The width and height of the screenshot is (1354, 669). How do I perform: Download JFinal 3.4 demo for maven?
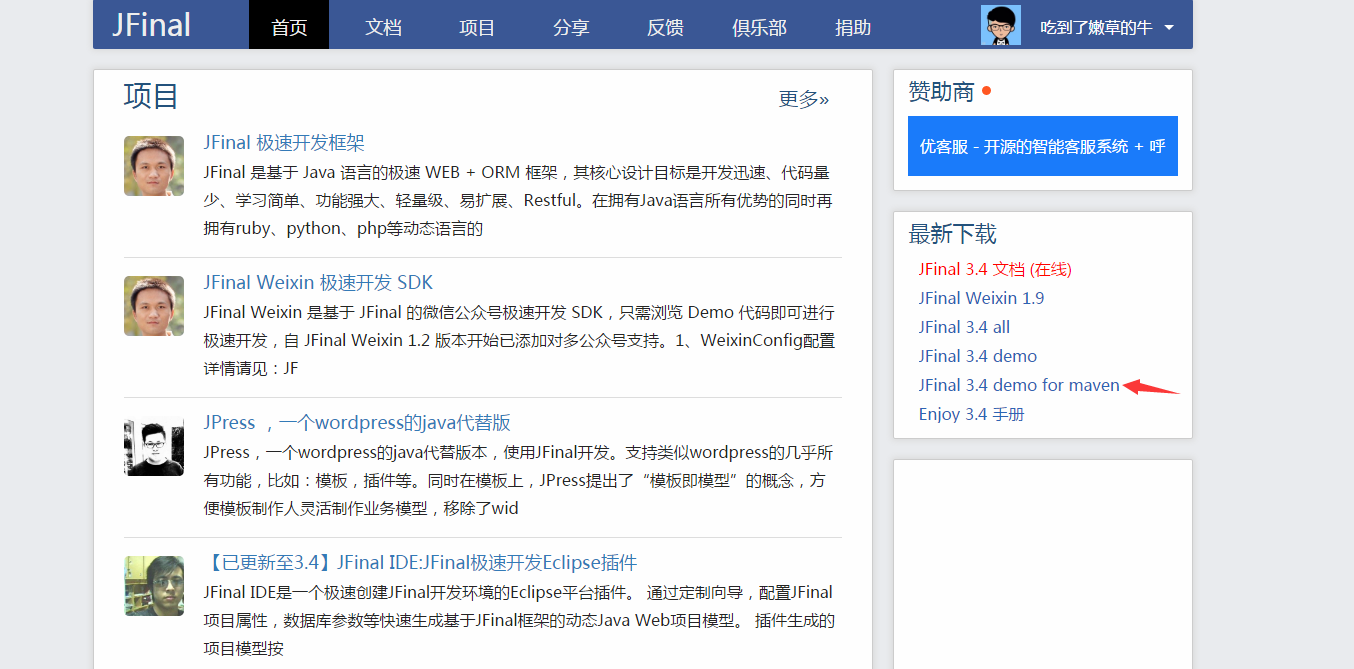tap(1019, 385)
